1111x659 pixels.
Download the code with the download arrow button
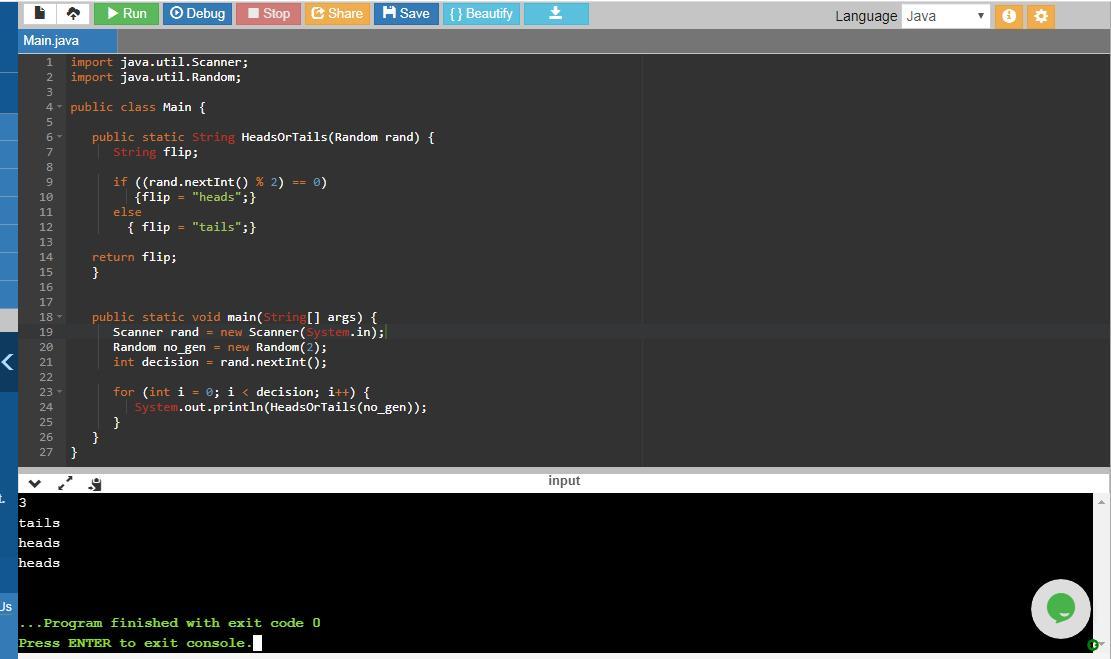click(x=555, y=14)
